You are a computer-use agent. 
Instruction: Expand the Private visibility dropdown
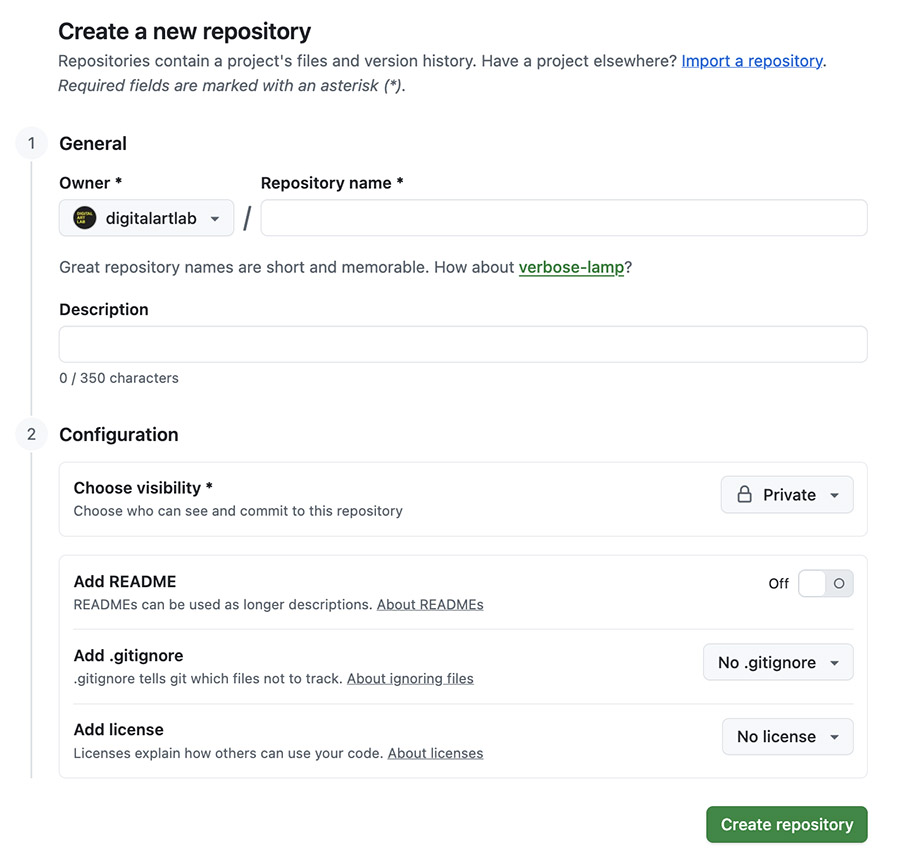(x=787, y=495)
